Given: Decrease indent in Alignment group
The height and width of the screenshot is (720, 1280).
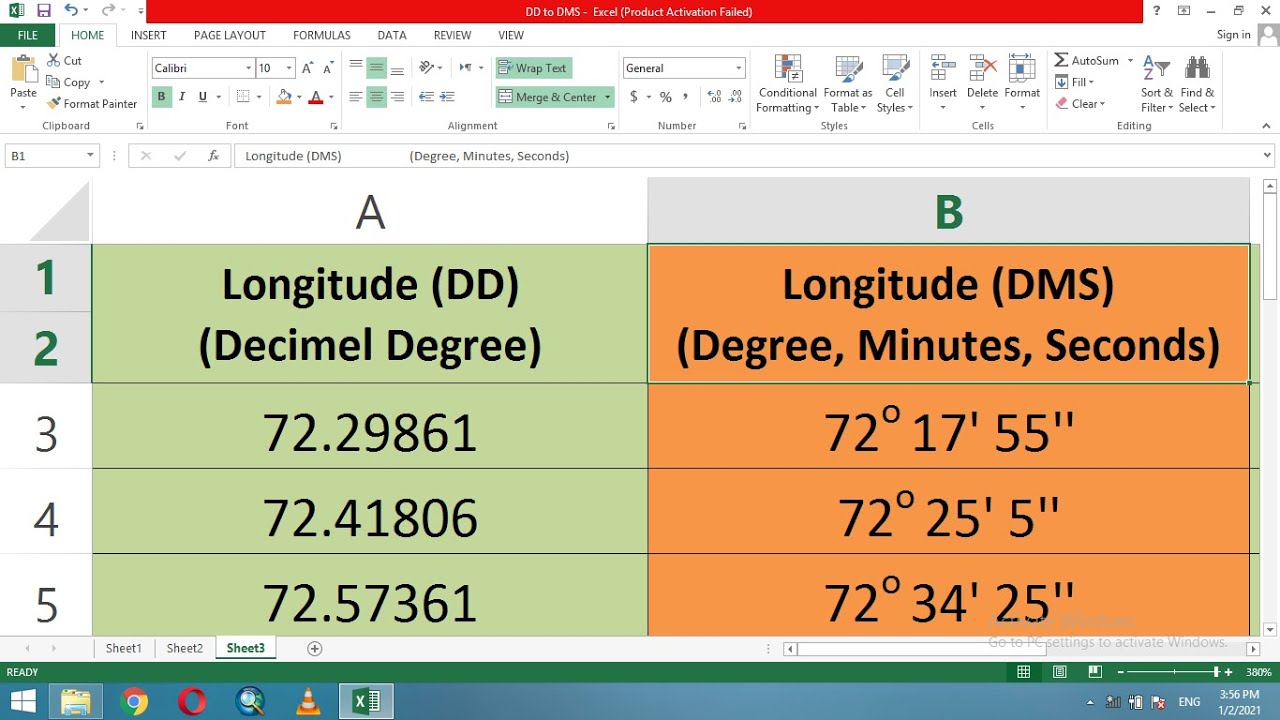Looking at the screenshot, I should 427,97.
